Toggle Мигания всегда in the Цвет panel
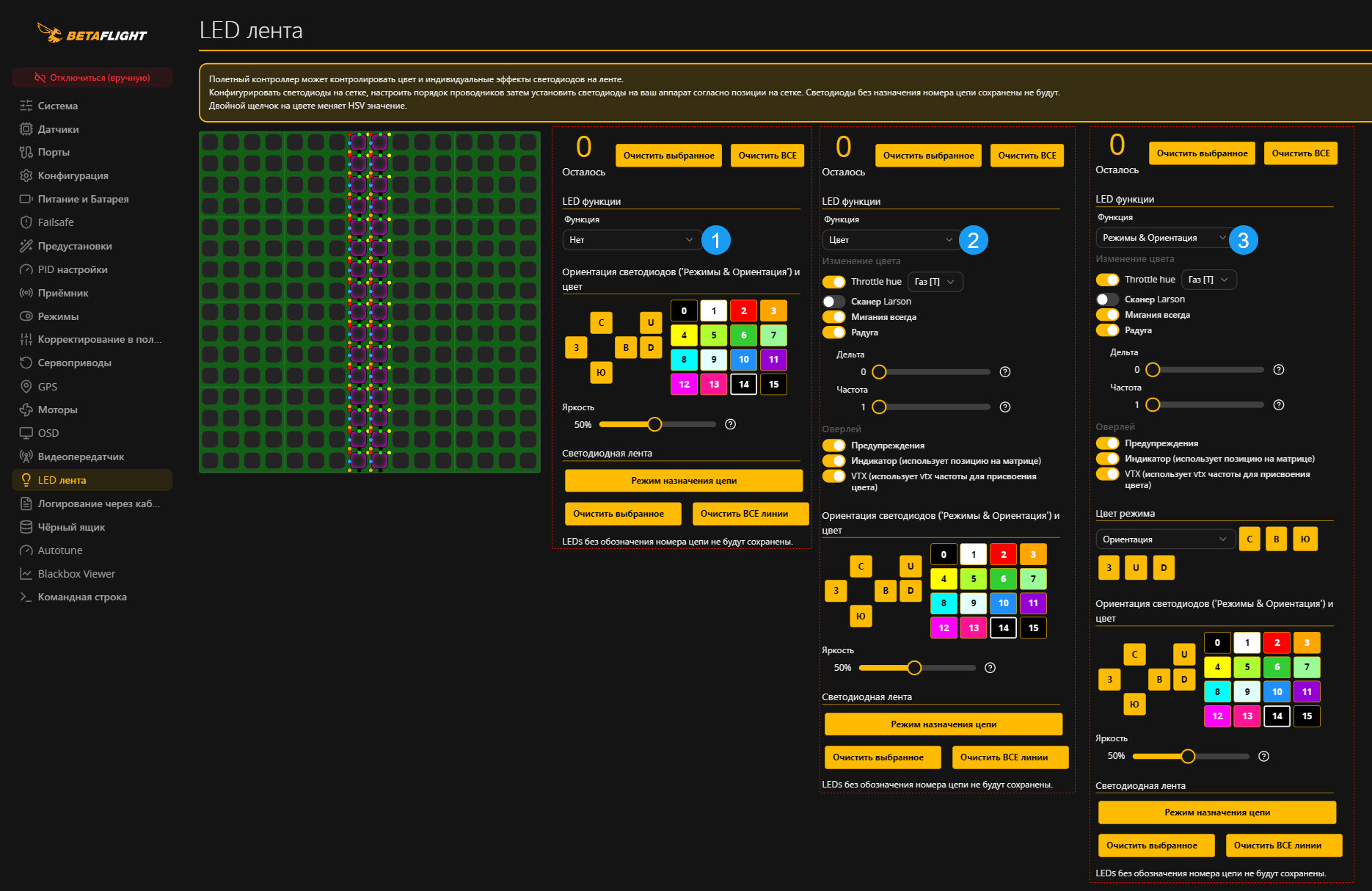This screenshot has height=891, width=1372. coord(833,317)
